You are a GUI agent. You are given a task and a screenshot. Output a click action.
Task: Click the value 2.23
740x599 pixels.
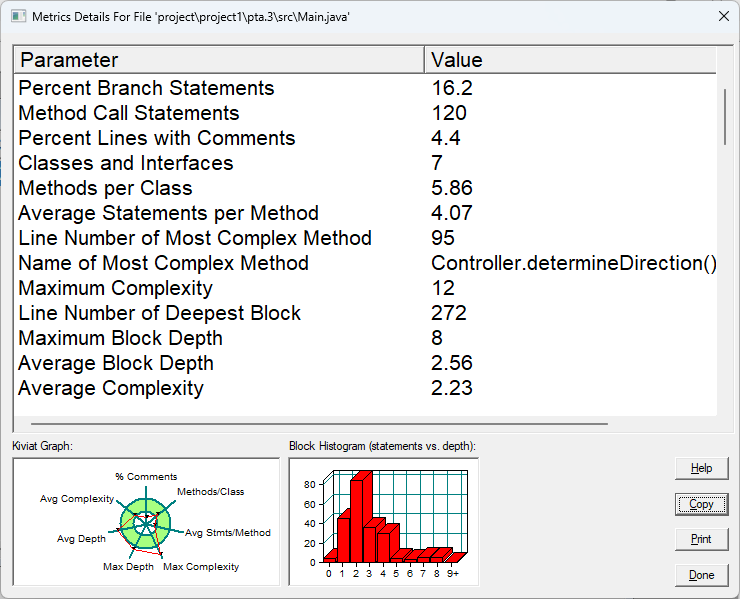452,388
